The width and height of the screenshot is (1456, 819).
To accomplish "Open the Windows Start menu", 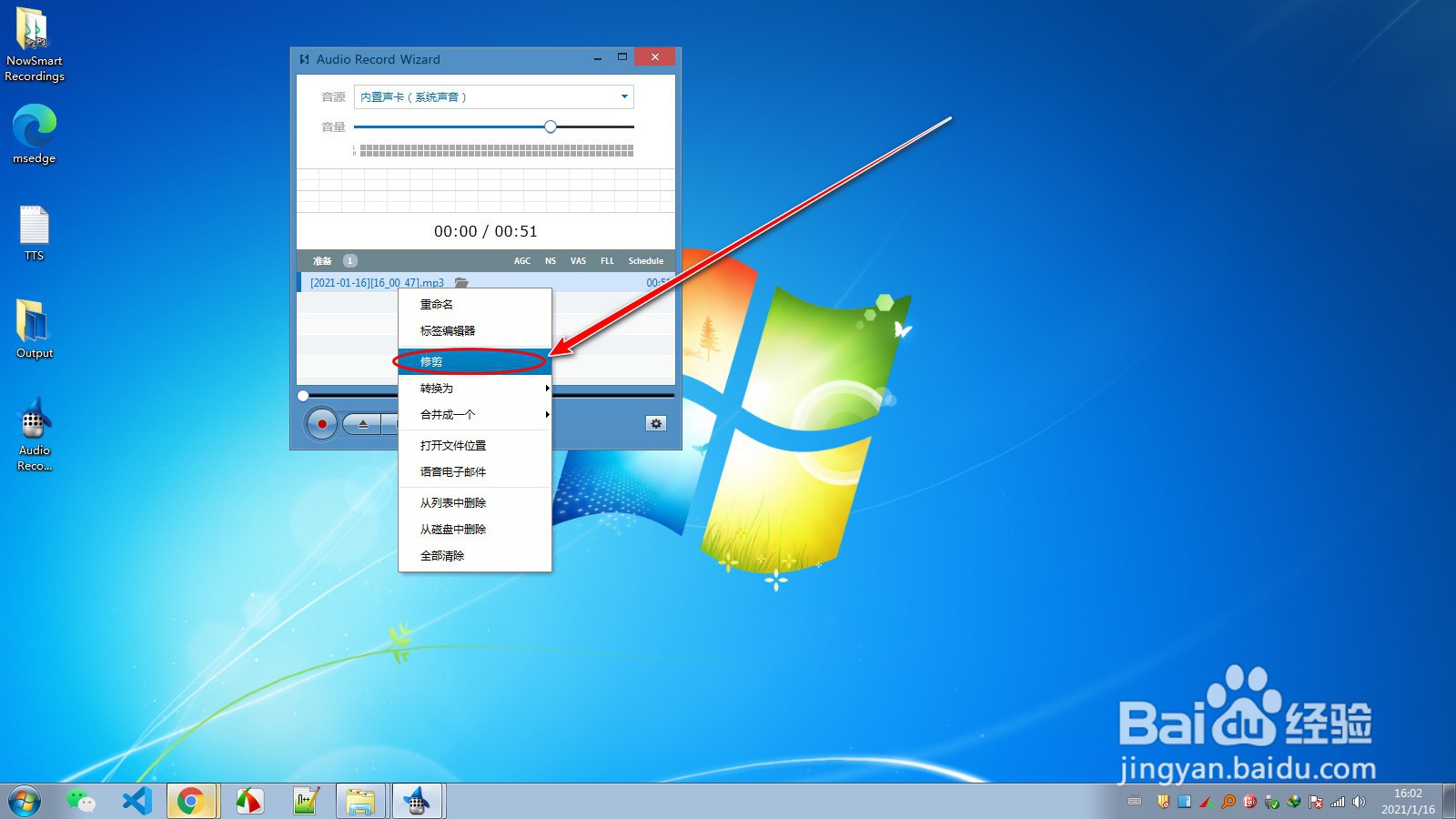I will click(25, 802).
